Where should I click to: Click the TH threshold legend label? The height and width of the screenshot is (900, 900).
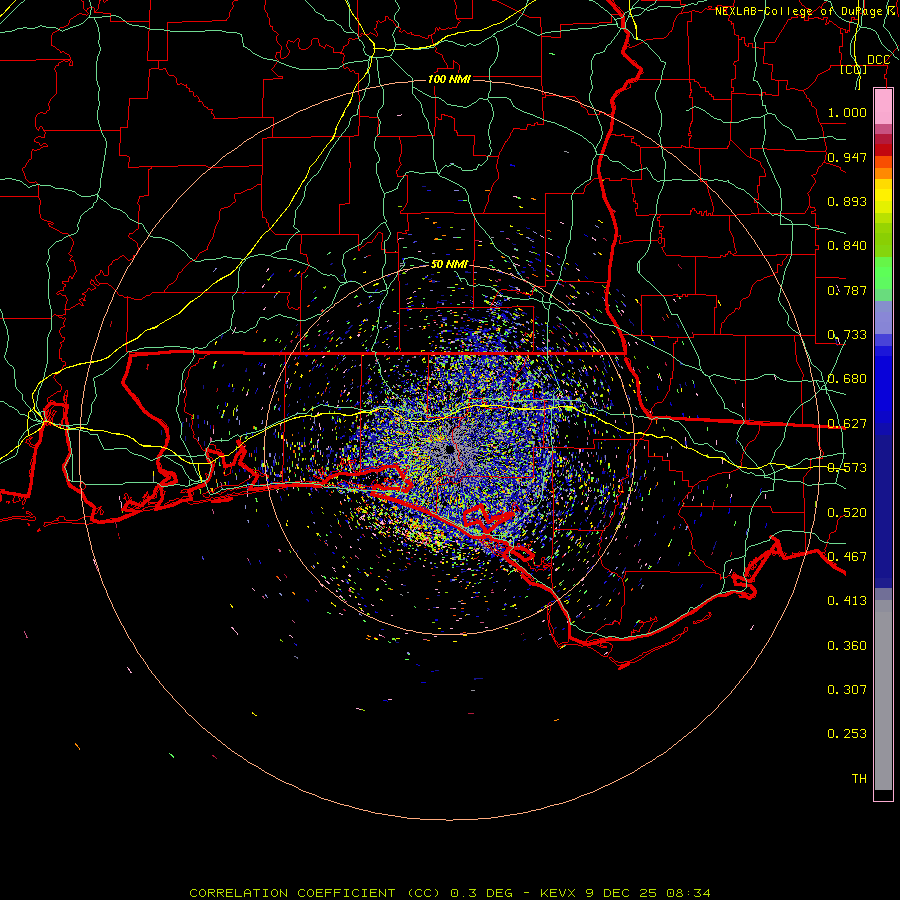click(859, 779)
